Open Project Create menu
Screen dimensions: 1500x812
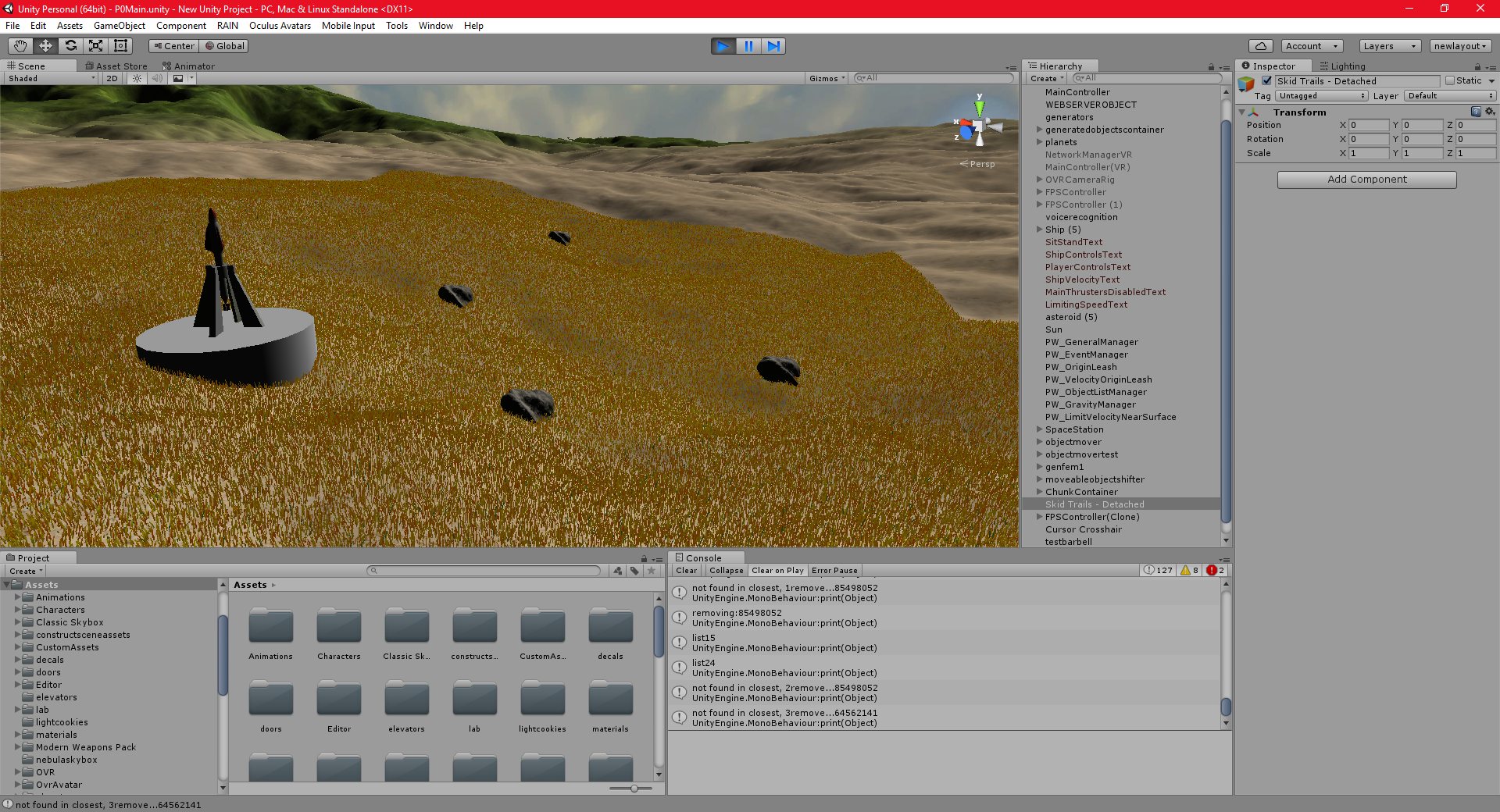point(26,571)
